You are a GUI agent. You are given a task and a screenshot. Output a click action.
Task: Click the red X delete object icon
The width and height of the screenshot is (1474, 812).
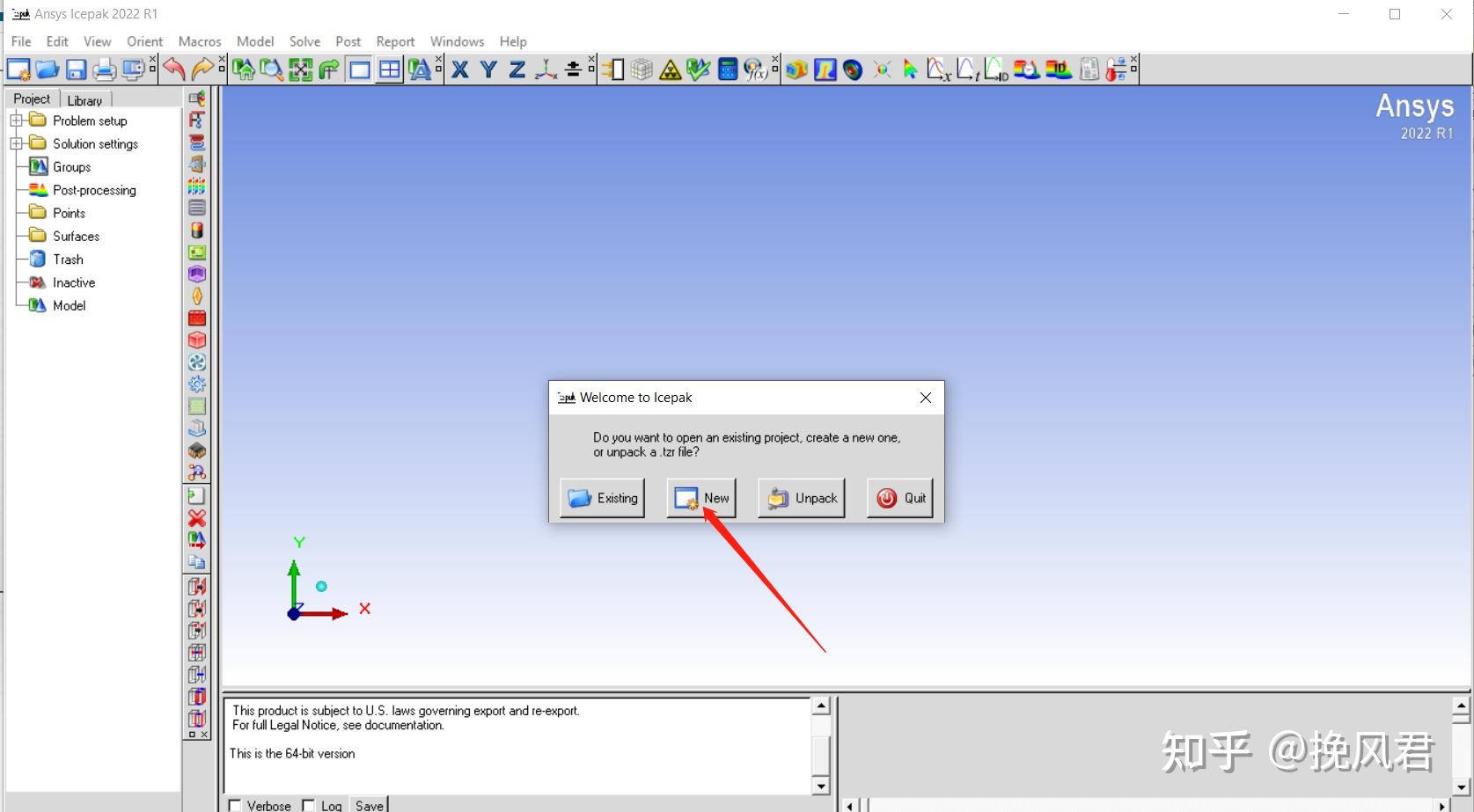pos(197,518)
